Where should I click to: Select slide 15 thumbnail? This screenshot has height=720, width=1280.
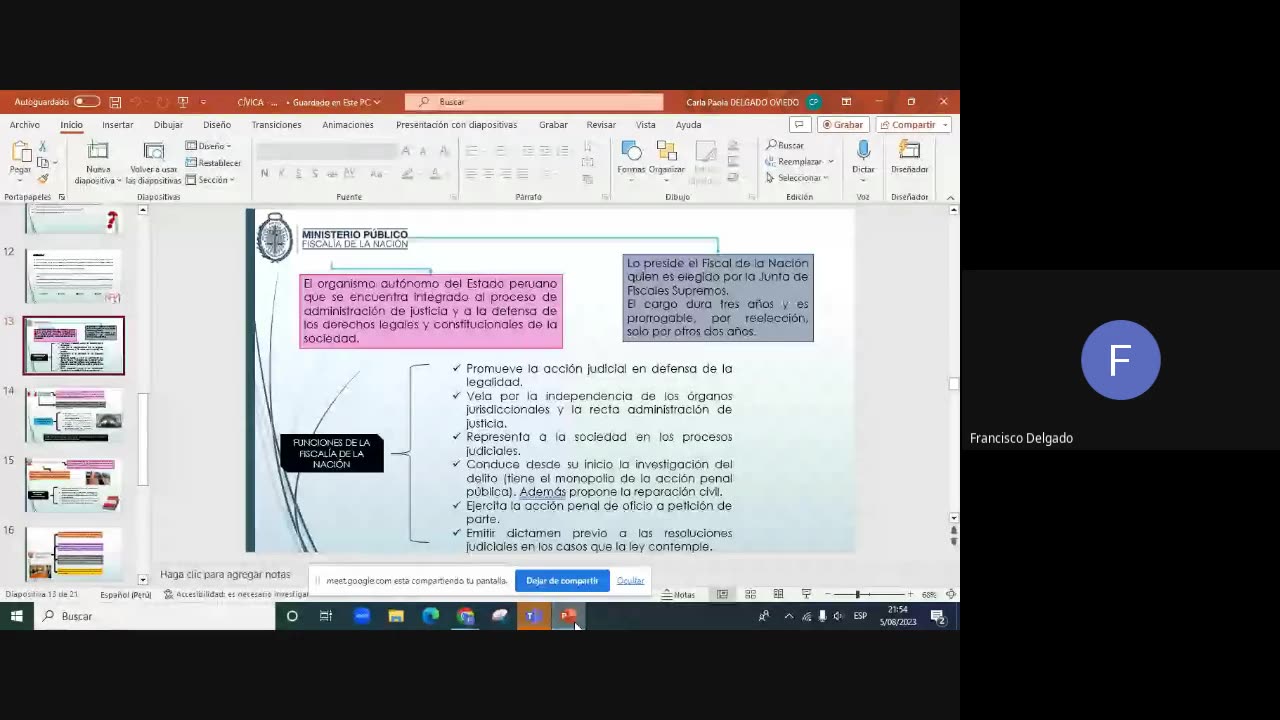pos(74,484)
